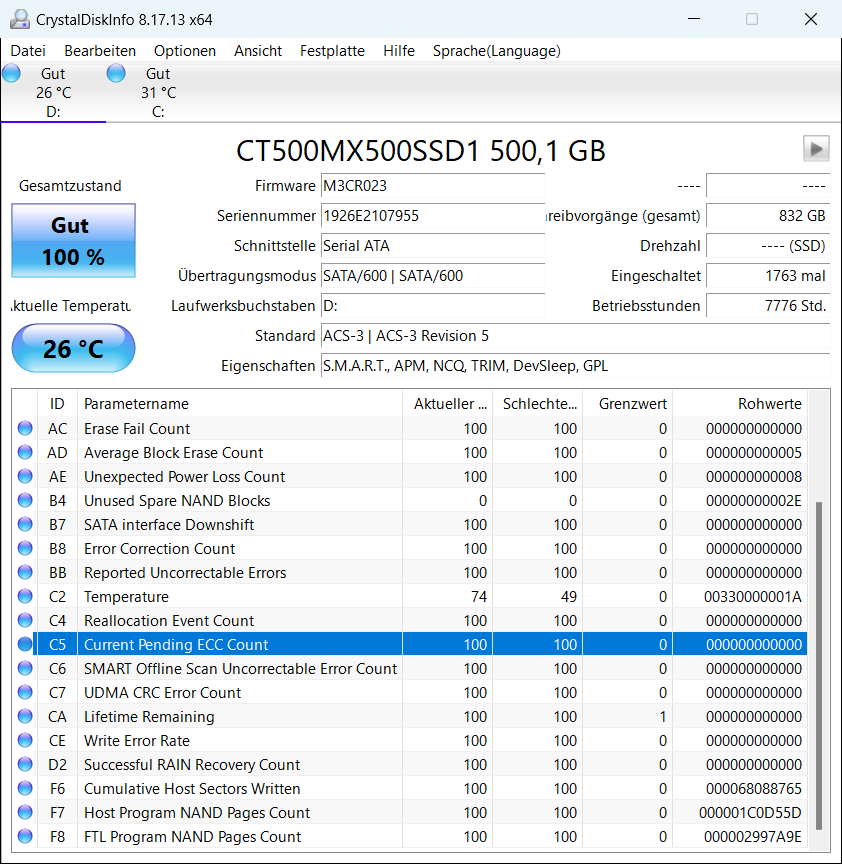Switch to the C: drive tab

[x=158, y=93]
